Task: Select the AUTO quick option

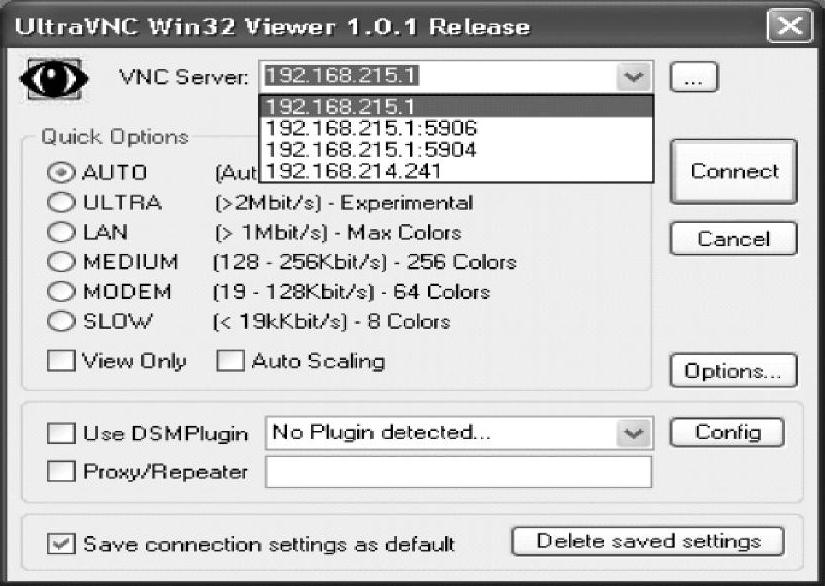Action: point(61,173)
